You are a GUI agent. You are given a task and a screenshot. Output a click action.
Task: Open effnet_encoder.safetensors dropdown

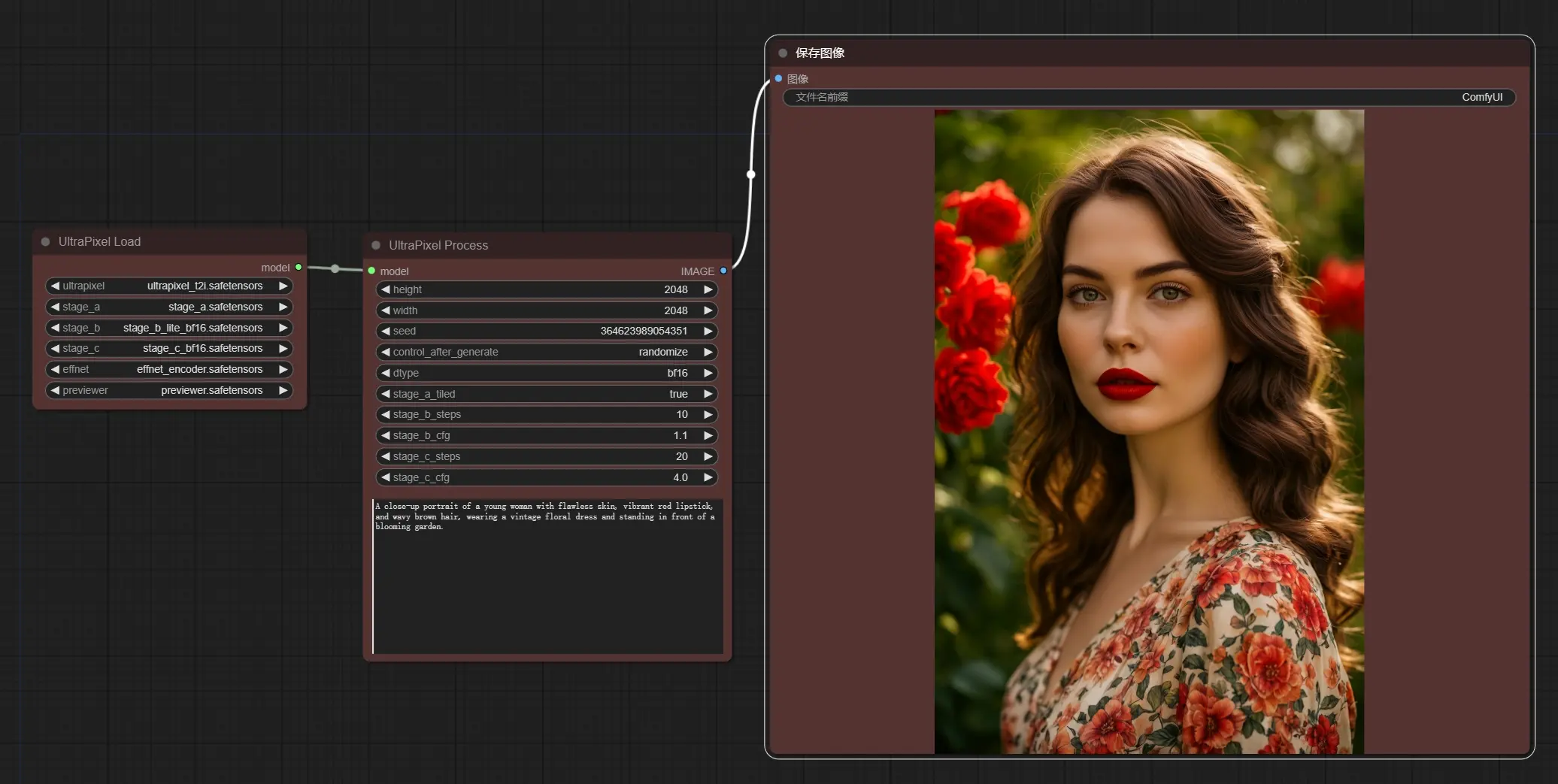click(x=199, y=369)
